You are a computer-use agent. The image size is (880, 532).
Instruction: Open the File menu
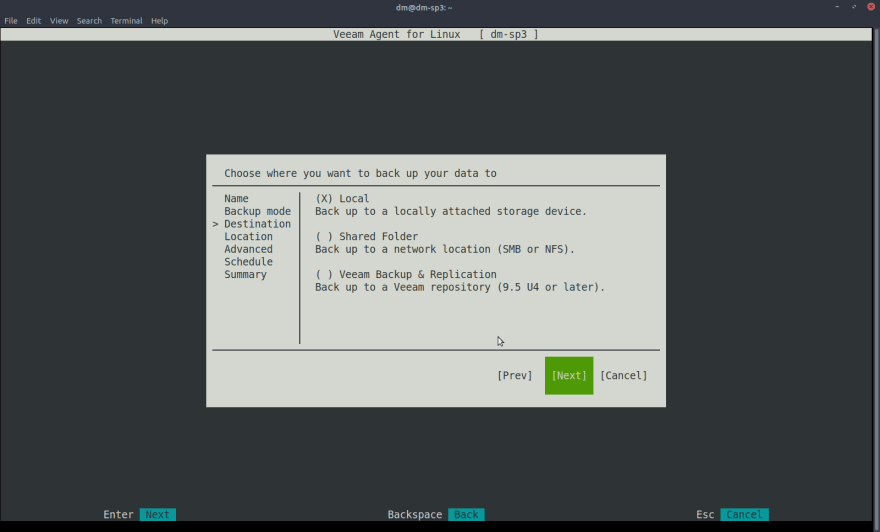tap(11, 21)
